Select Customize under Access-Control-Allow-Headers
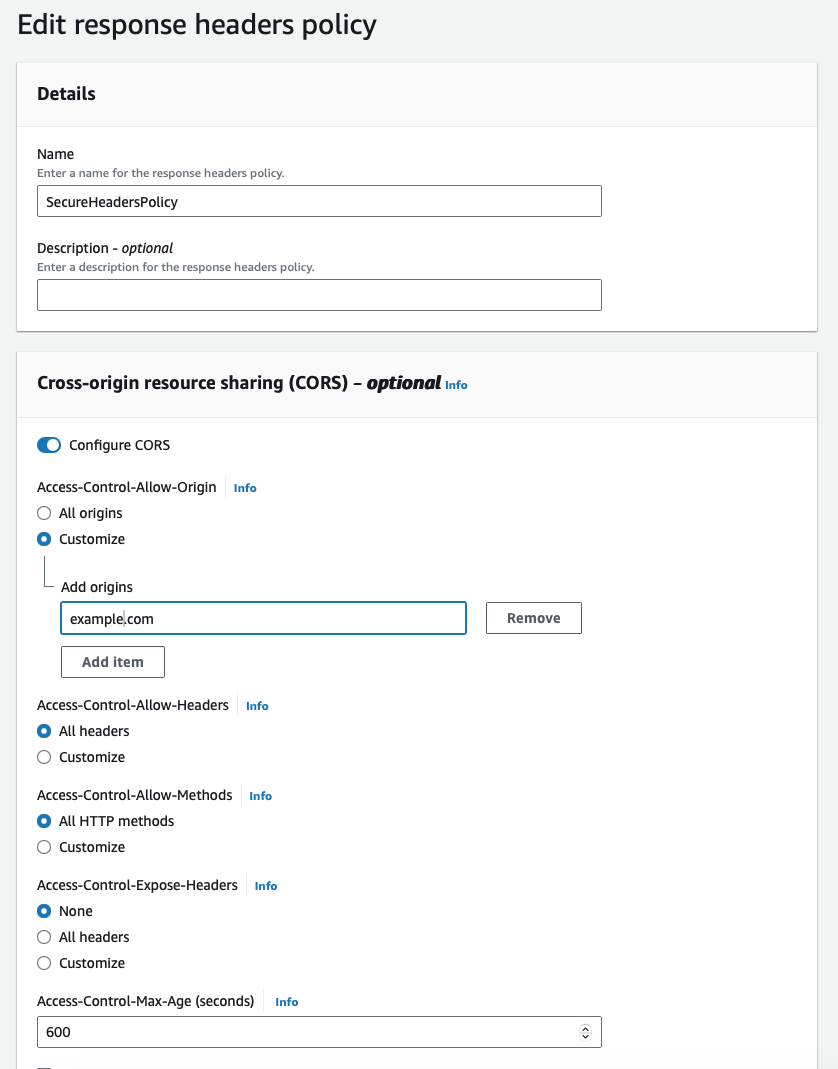The height and width of the screenshot is (1069, 838). [x=44, y=757]
